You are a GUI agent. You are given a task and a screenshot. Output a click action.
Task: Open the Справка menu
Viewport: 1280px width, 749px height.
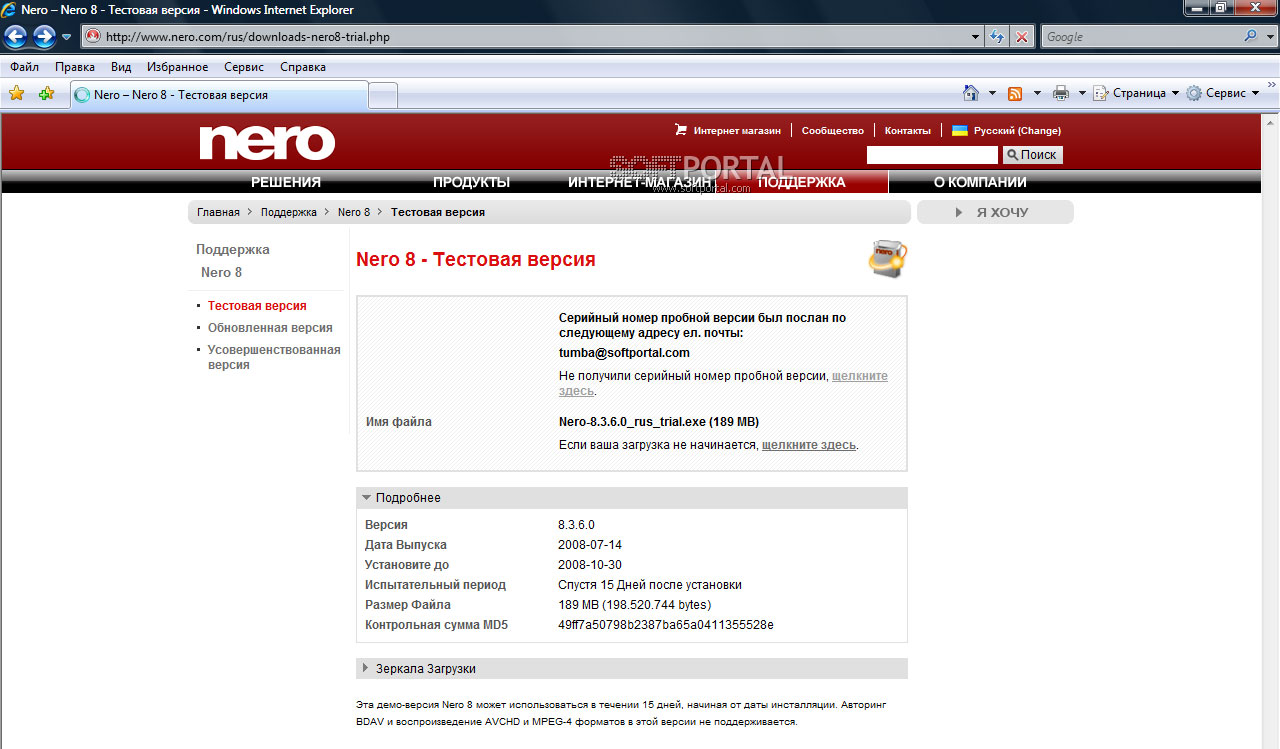point(303,67)
